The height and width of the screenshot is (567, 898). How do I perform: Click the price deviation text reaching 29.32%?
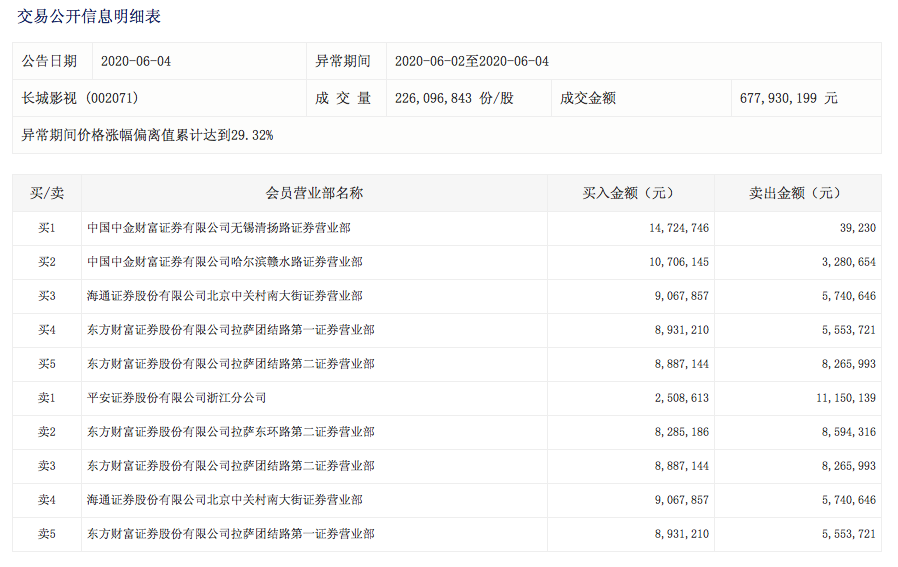pos(147,135)
